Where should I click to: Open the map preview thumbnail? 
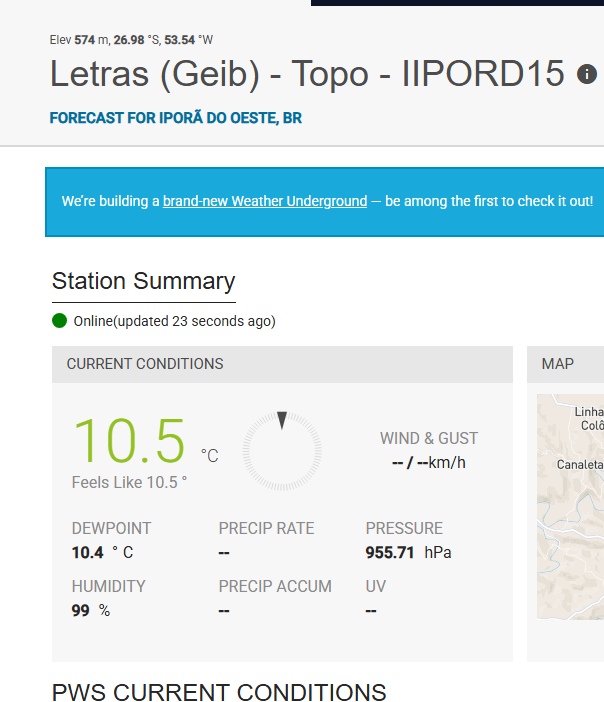tap(571, 500)
